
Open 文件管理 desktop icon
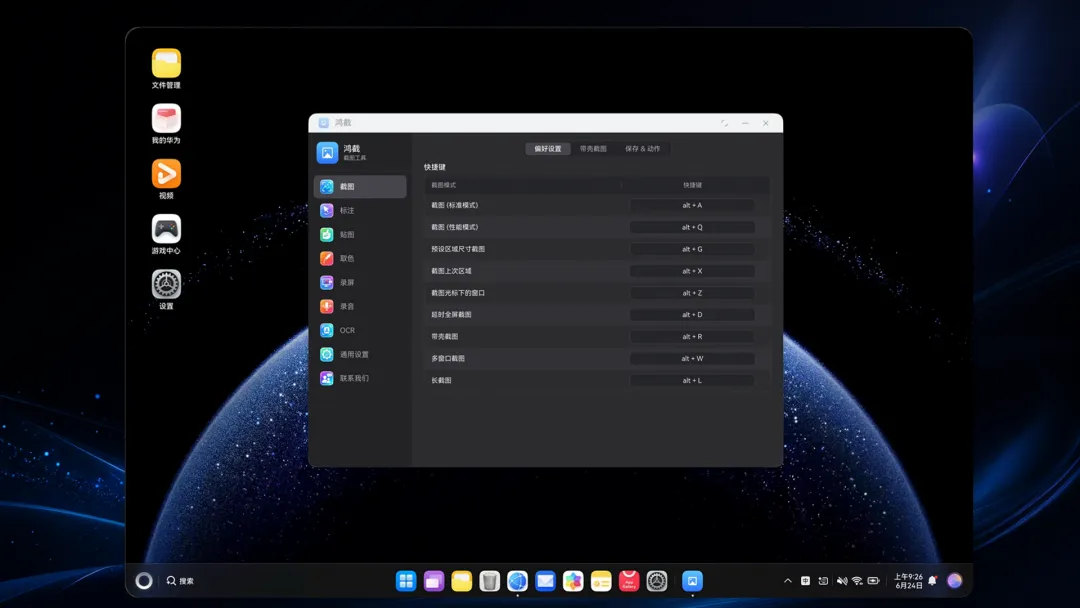tap(166, 68)
